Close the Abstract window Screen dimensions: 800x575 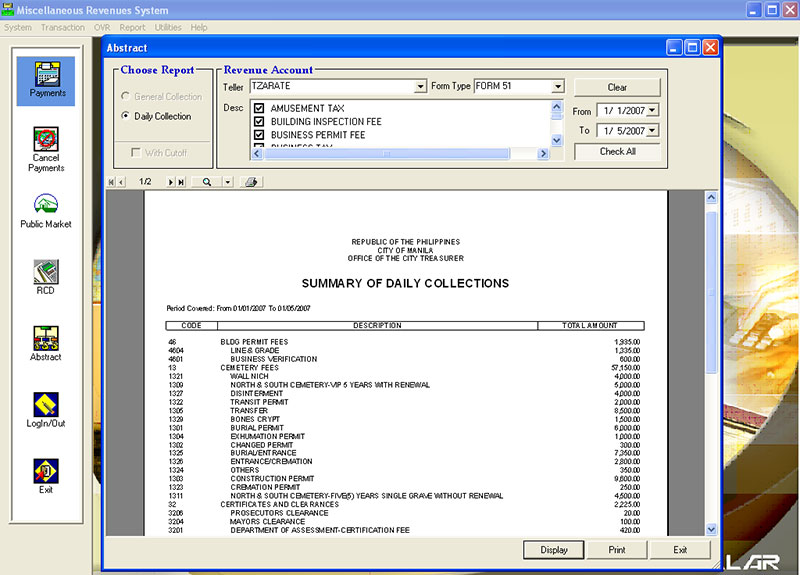710,48
